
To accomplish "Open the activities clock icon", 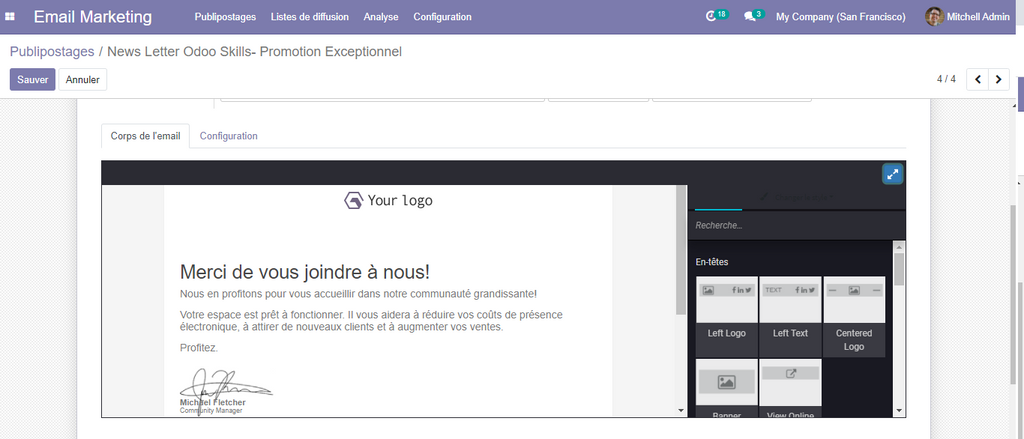I will pyautogui.click(x=711, y=17).
